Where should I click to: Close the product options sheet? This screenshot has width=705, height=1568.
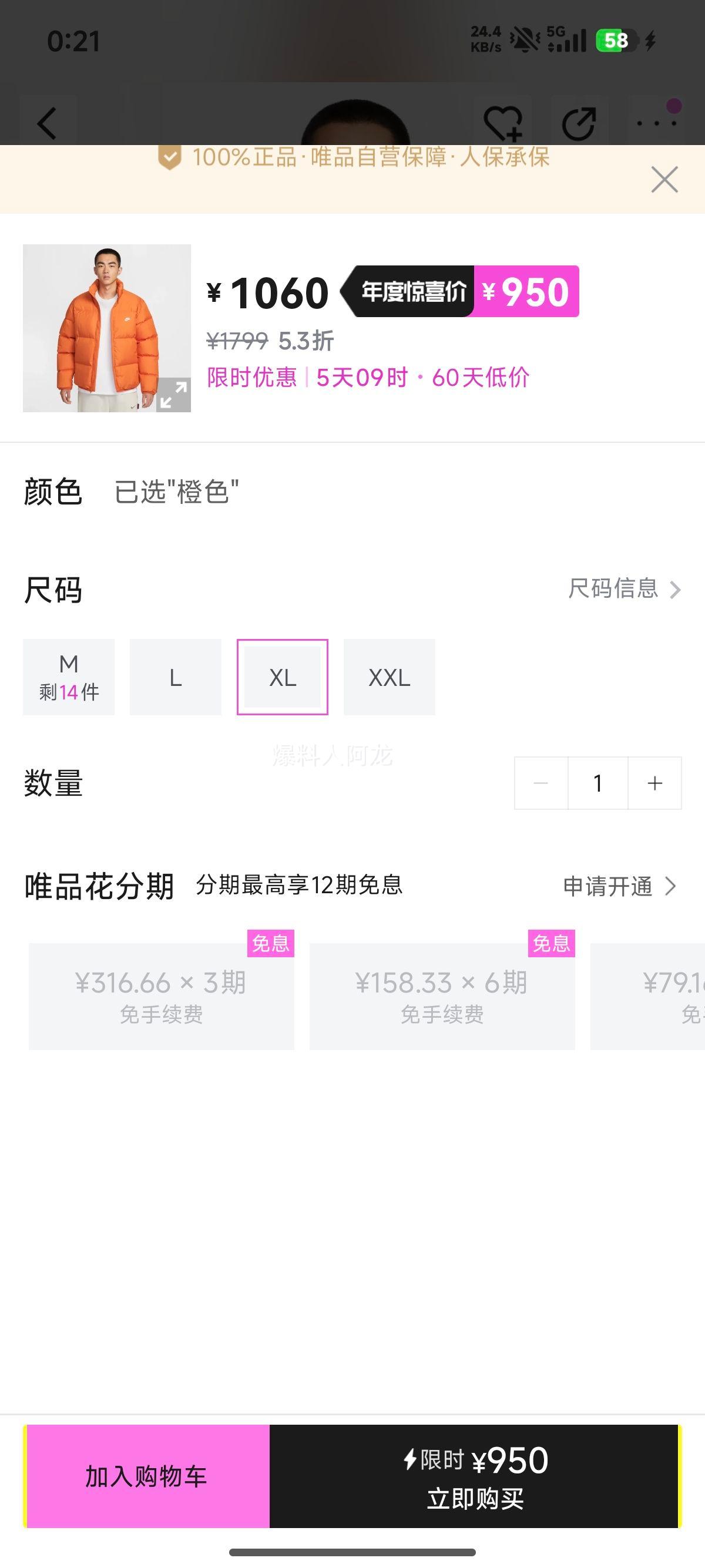coord(664,180)
